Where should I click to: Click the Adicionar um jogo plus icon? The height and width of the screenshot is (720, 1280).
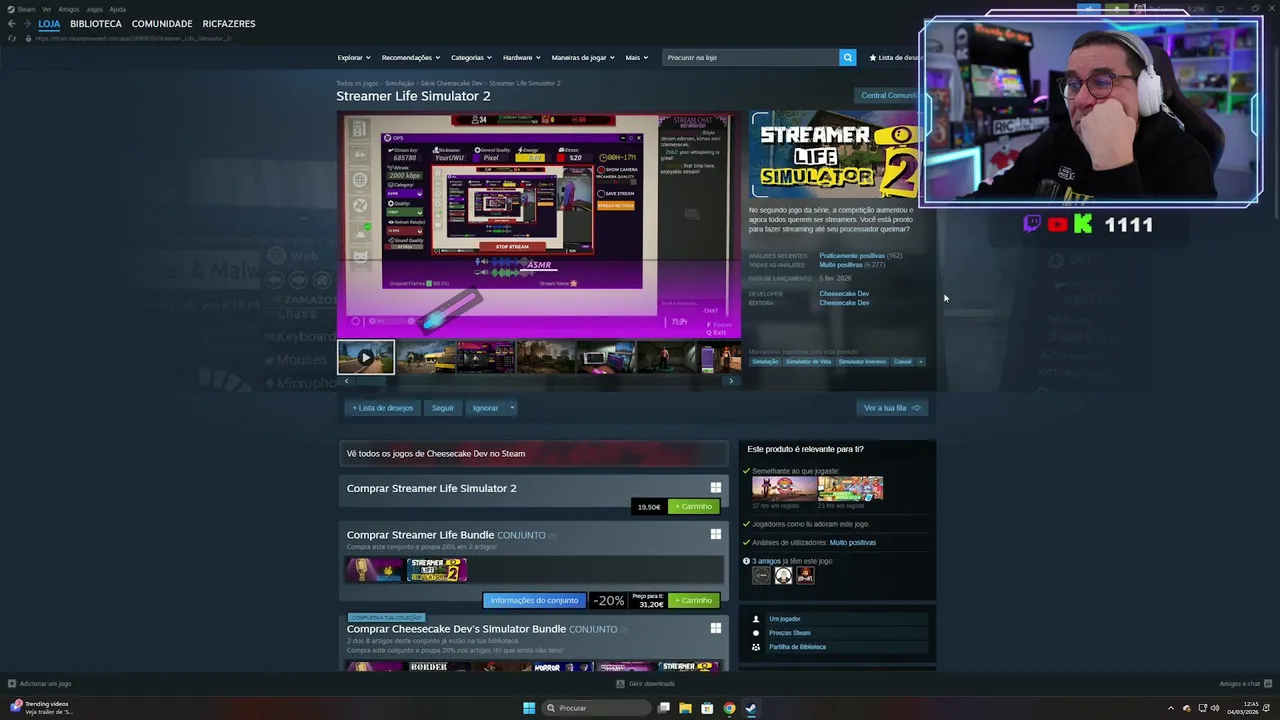[12, 684]
